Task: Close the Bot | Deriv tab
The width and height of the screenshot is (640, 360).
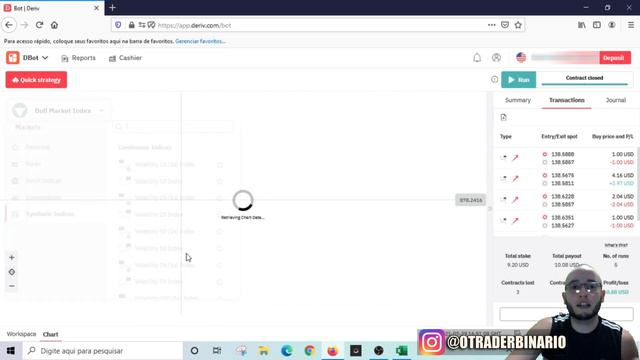Action: (96, 8)
